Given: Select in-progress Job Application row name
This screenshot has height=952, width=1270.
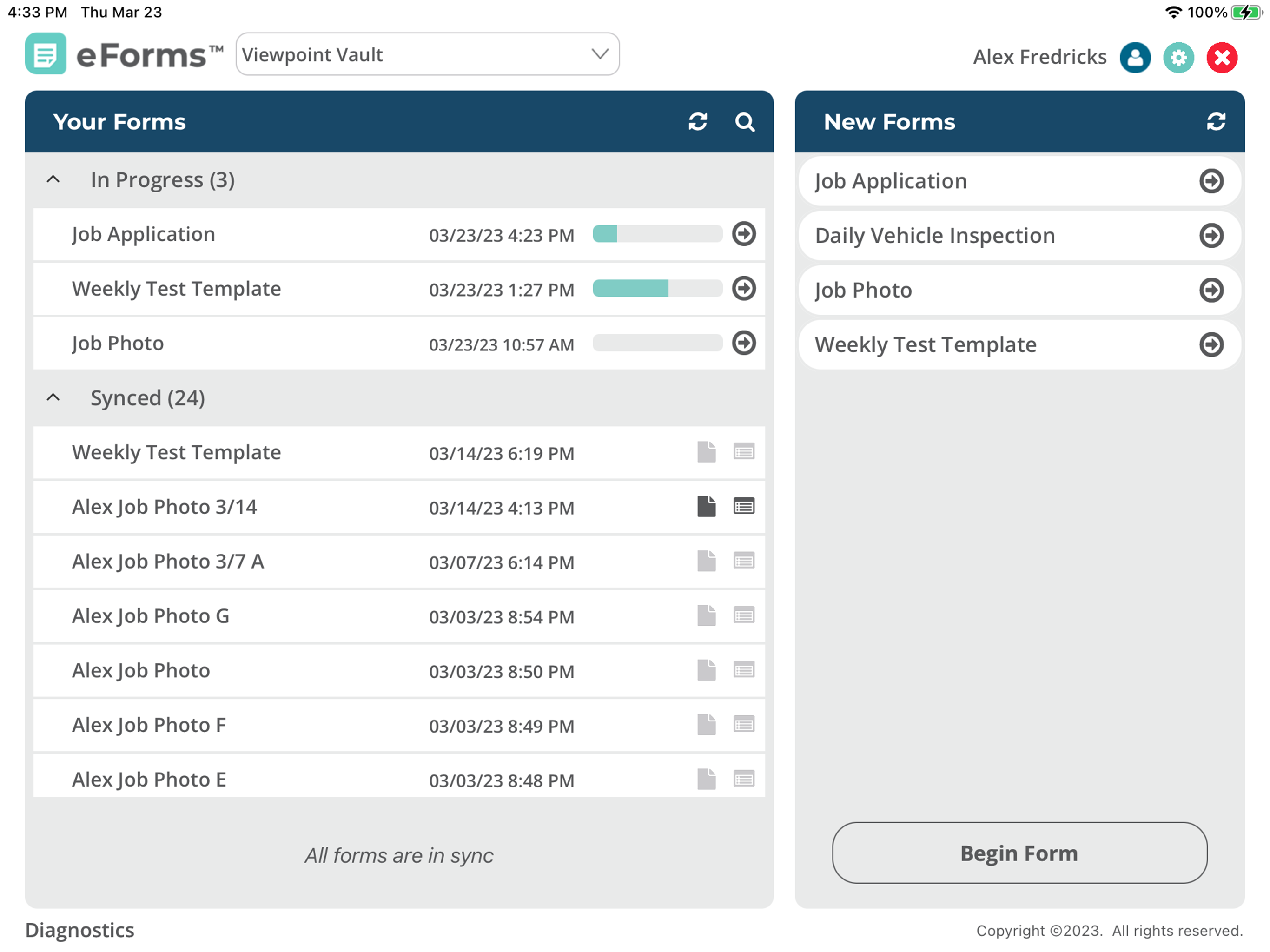Looking at the screenshot, I should point(144,234).
